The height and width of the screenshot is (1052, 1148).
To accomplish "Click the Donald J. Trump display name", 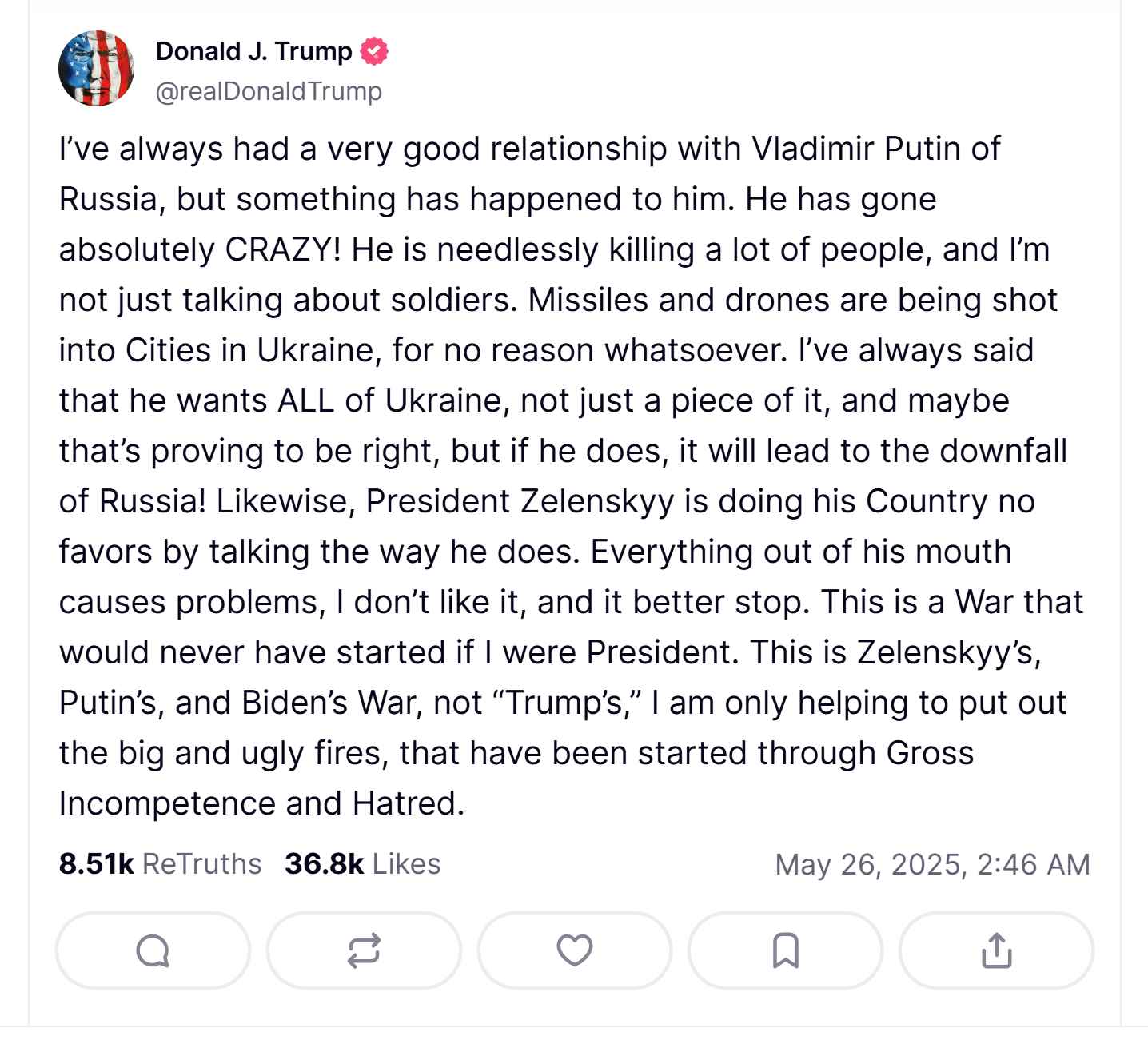I will [x=253, y=51].
